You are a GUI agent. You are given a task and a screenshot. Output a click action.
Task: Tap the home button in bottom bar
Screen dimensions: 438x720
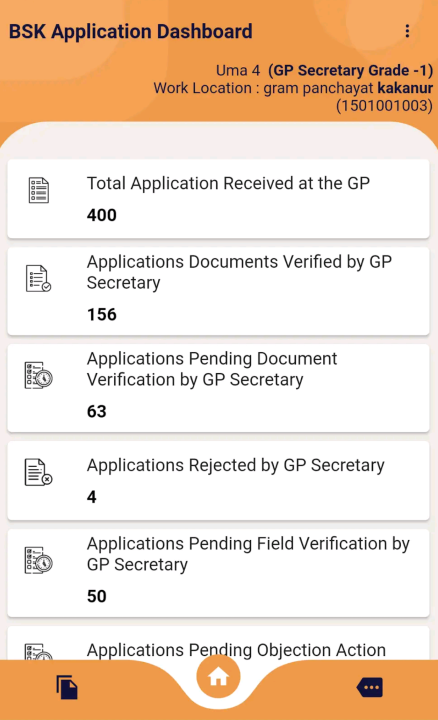tap(219, 677)
